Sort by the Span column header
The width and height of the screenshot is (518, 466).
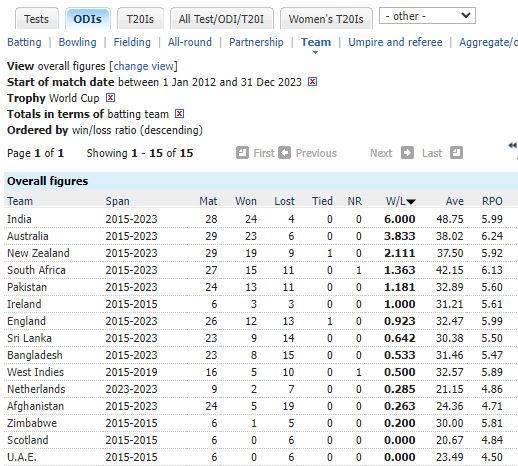(117, 201)
